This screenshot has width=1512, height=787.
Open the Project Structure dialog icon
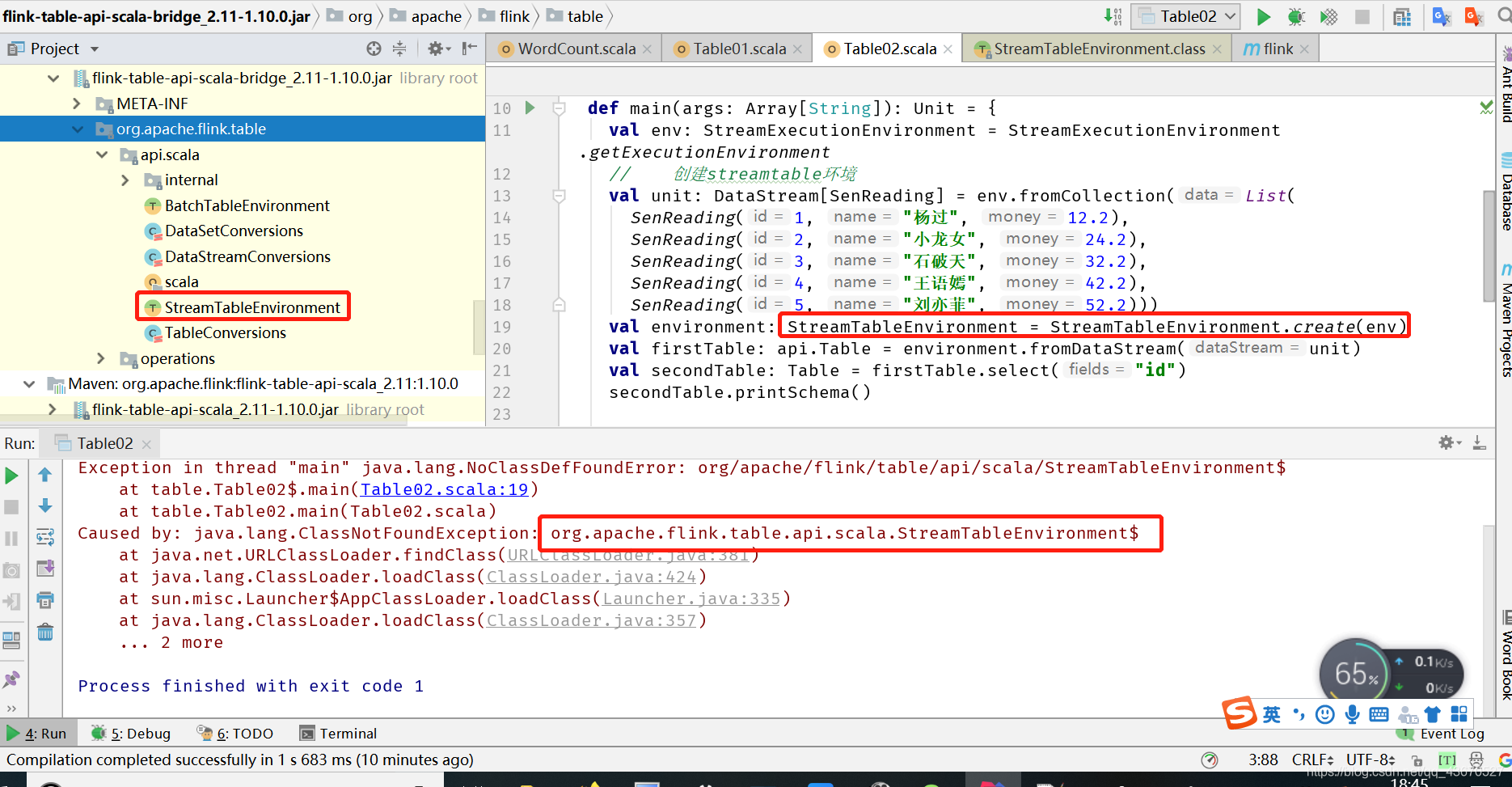[x=1402, y=16]
